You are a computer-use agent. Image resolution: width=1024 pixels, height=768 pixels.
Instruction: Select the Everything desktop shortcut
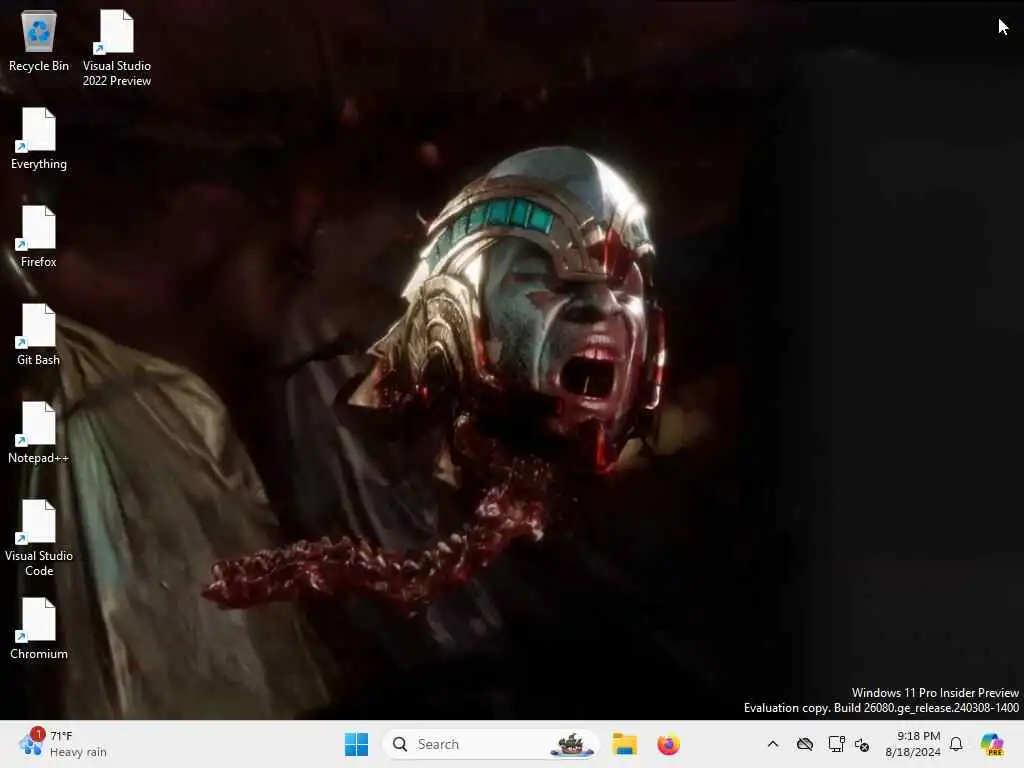(39, 138)
